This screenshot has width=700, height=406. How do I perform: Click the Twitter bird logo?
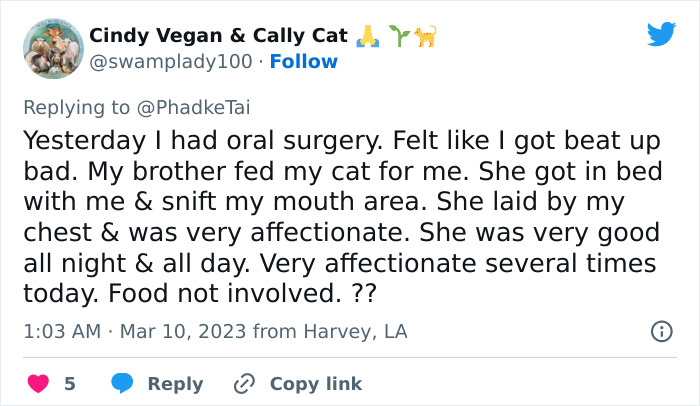tap(661, 34)
